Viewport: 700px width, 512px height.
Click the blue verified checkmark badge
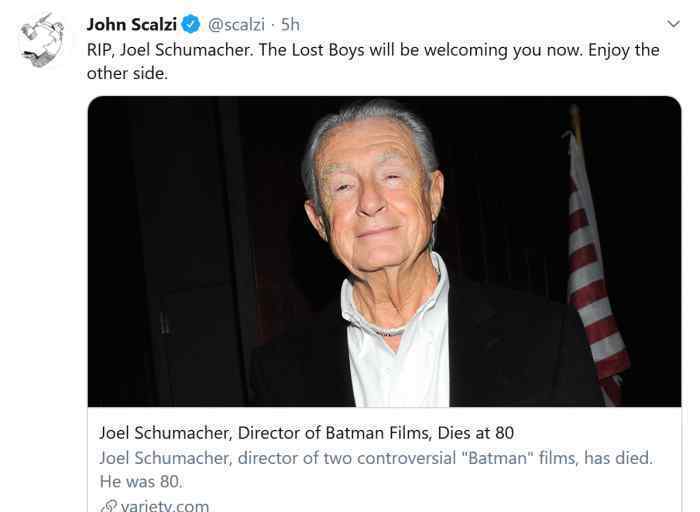[x=192, y=24]
